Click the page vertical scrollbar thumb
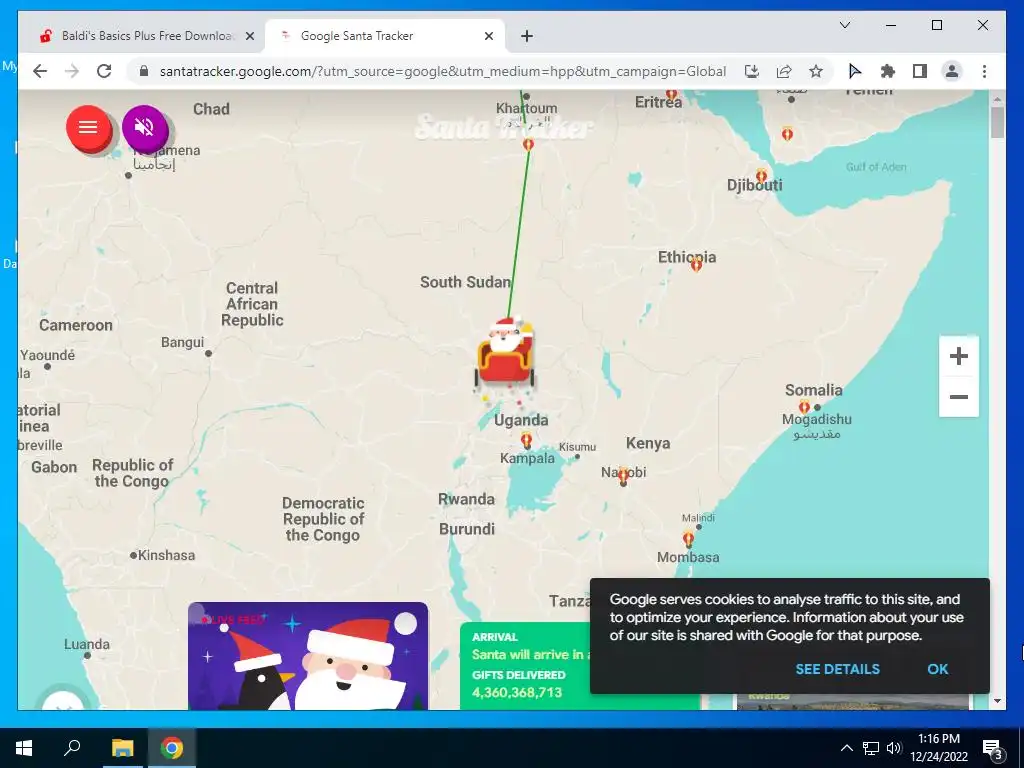This screenshot has width=1024, height=768. click(997, 122)
